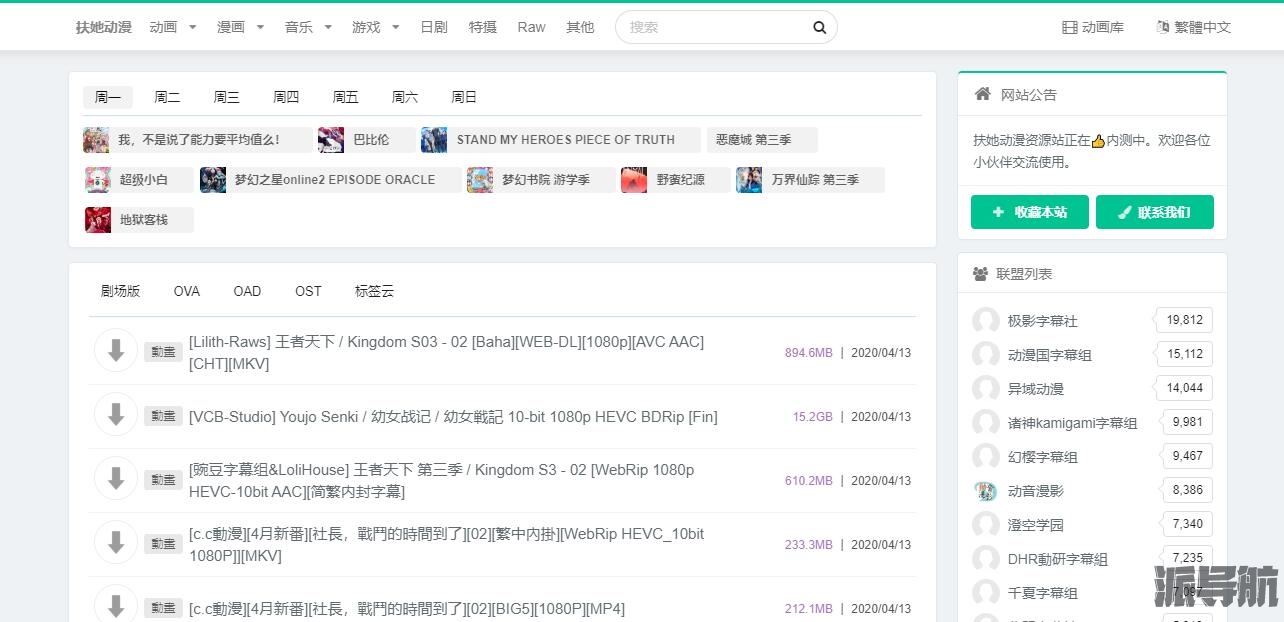The height and width of the screenshot is (622, 1284).
Task: Open the 巴比伦 anime entry
Action: (x=370, y=140)
